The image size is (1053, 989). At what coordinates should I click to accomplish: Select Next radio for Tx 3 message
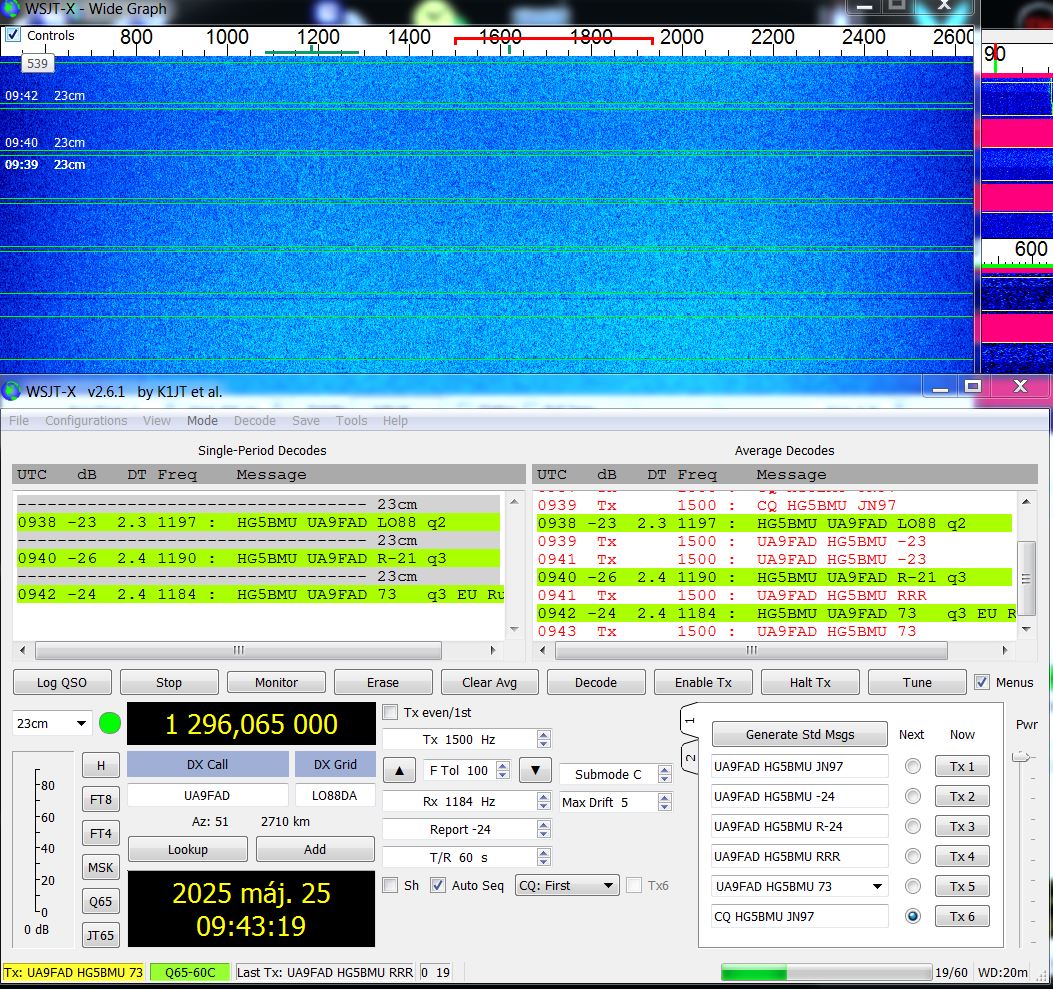tap(913, 826)
